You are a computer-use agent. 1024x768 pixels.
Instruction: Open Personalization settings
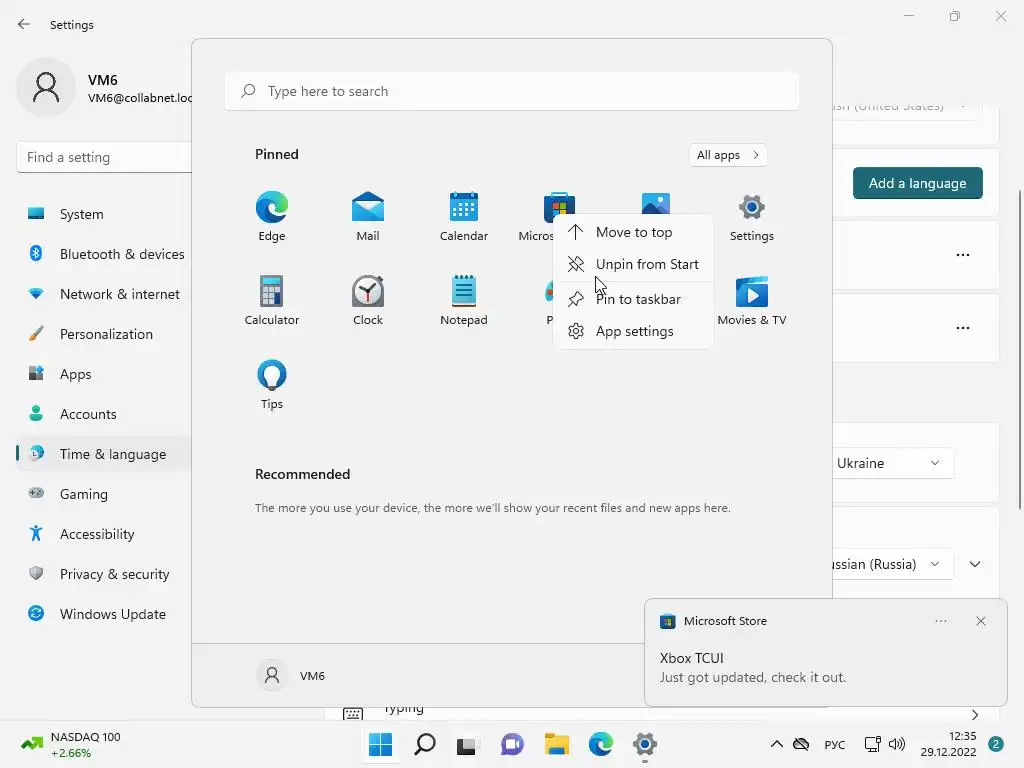(x=104, y=334)
